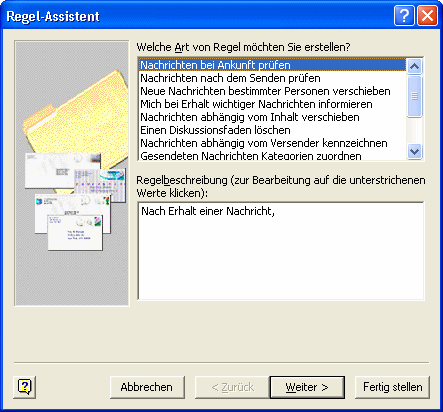Choose 'Mich bei Erhalt wichtiger Nachrichten informieren'
The image size is (443, 412).
click(273, 104)
